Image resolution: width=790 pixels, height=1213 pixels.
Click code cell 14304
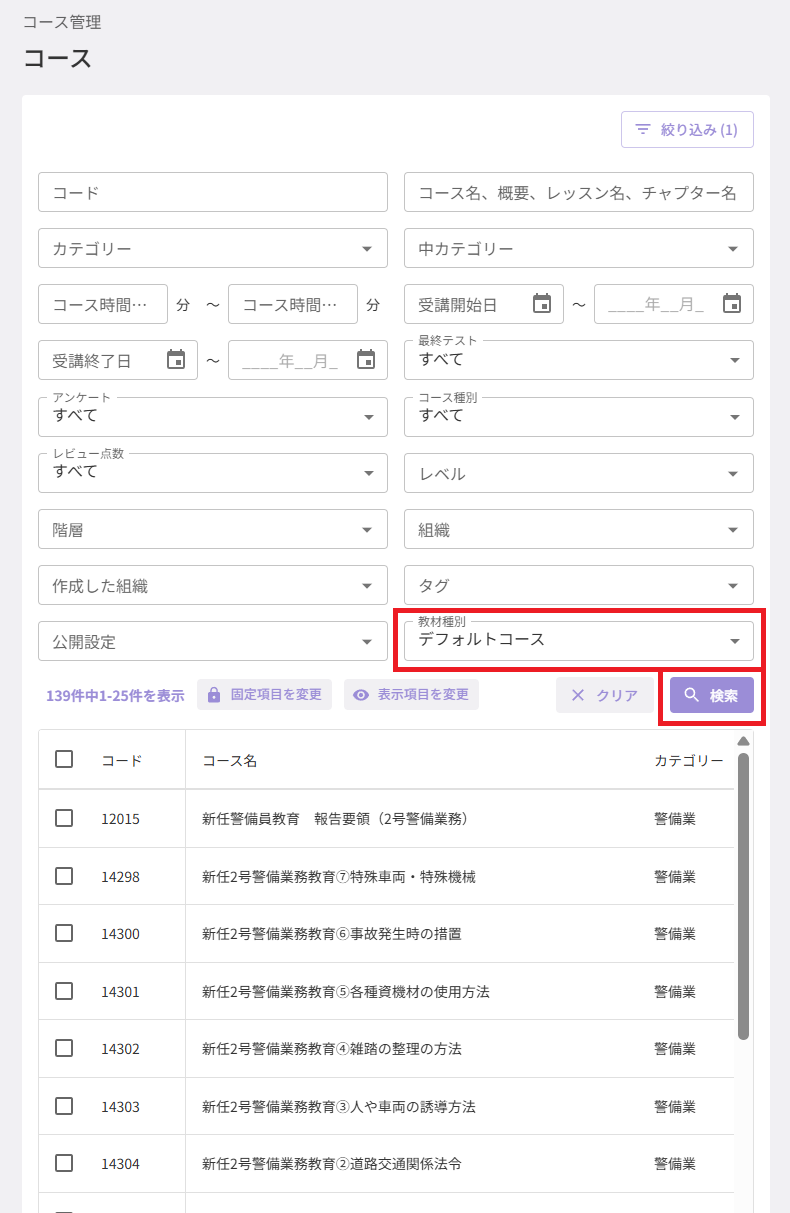coord(120,1163)
